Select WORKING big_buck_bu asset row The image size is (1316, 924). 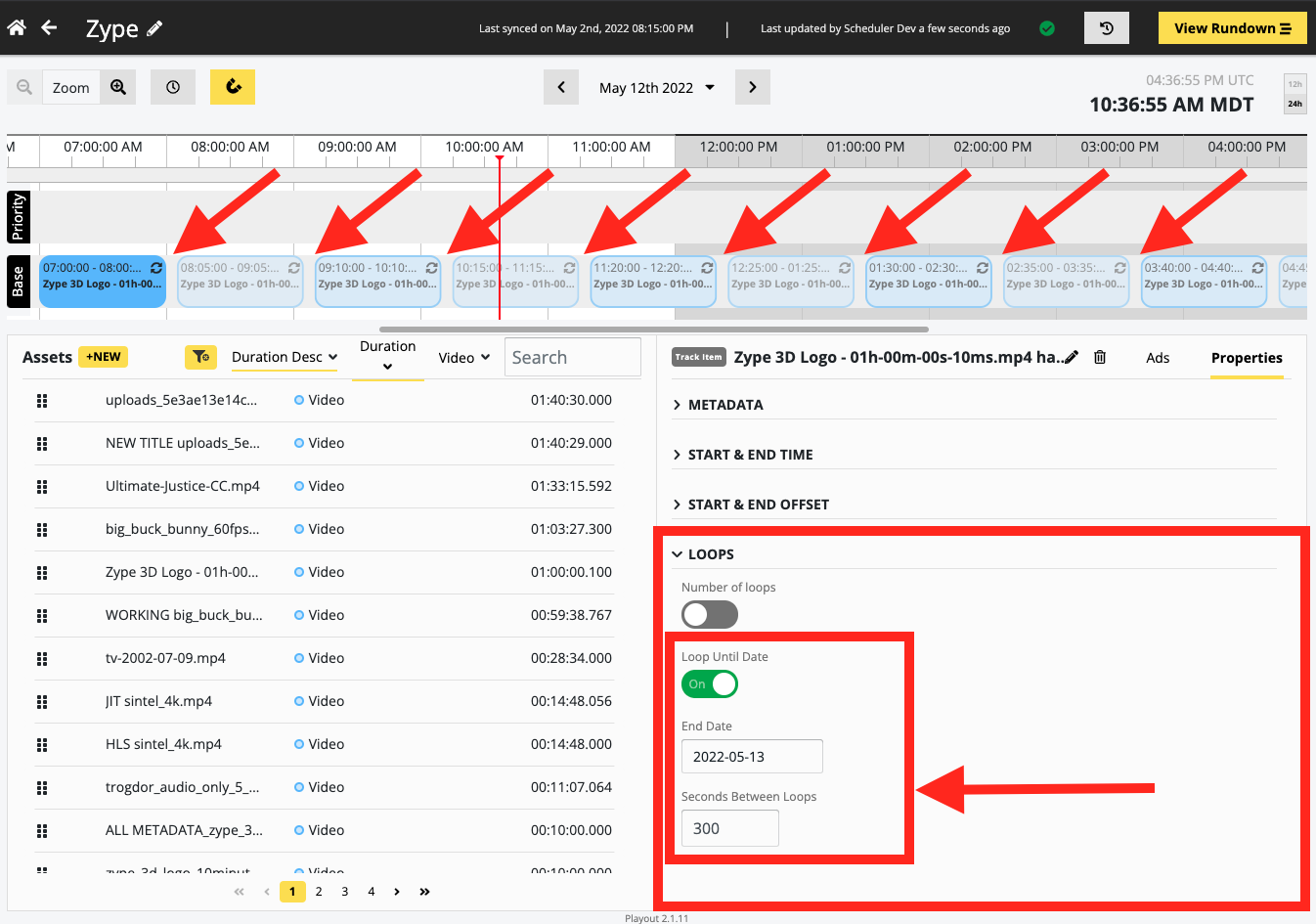point(324,615)
